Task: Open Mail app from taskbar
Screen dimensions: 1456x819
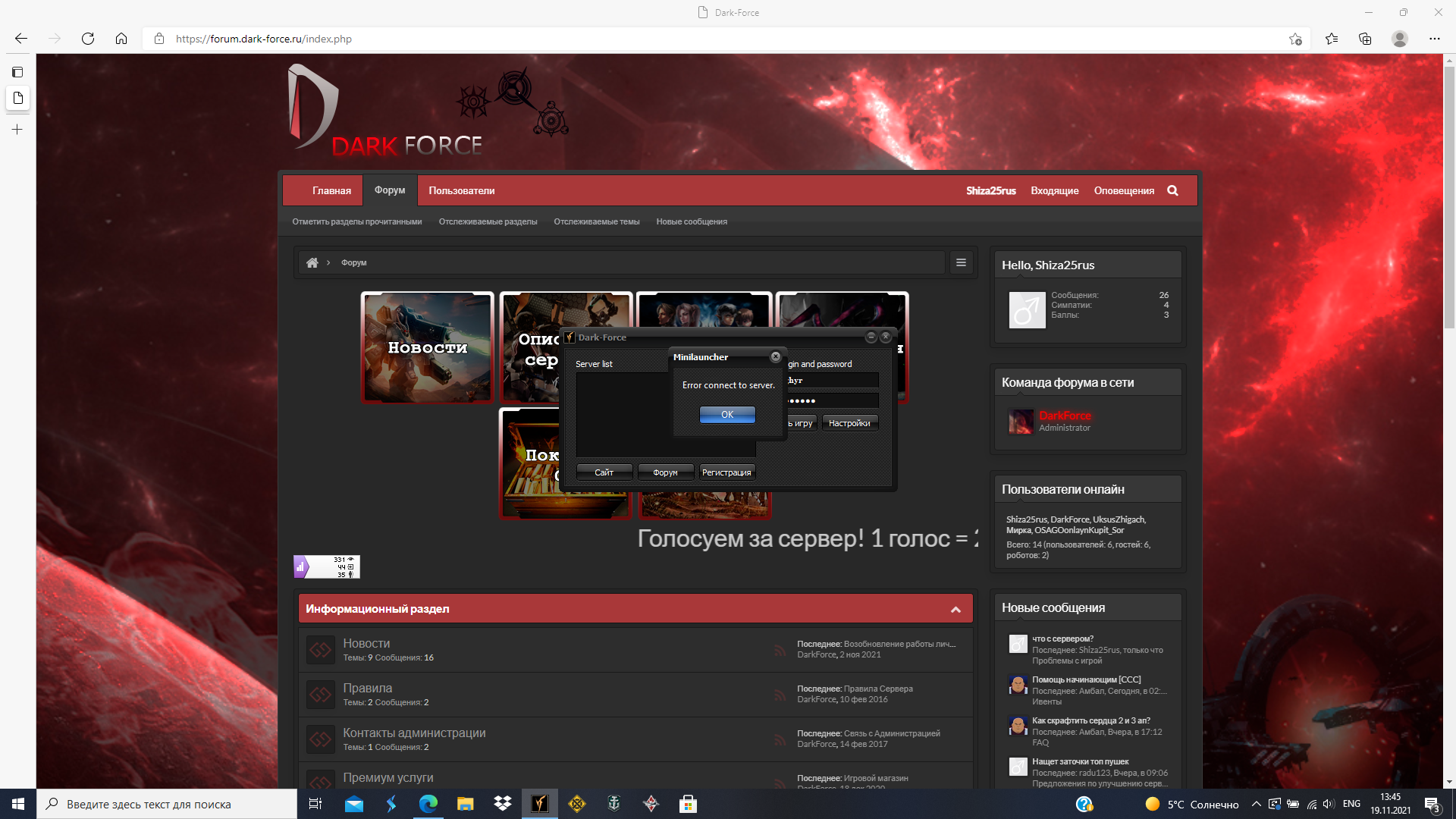Action: coord(354,804)
